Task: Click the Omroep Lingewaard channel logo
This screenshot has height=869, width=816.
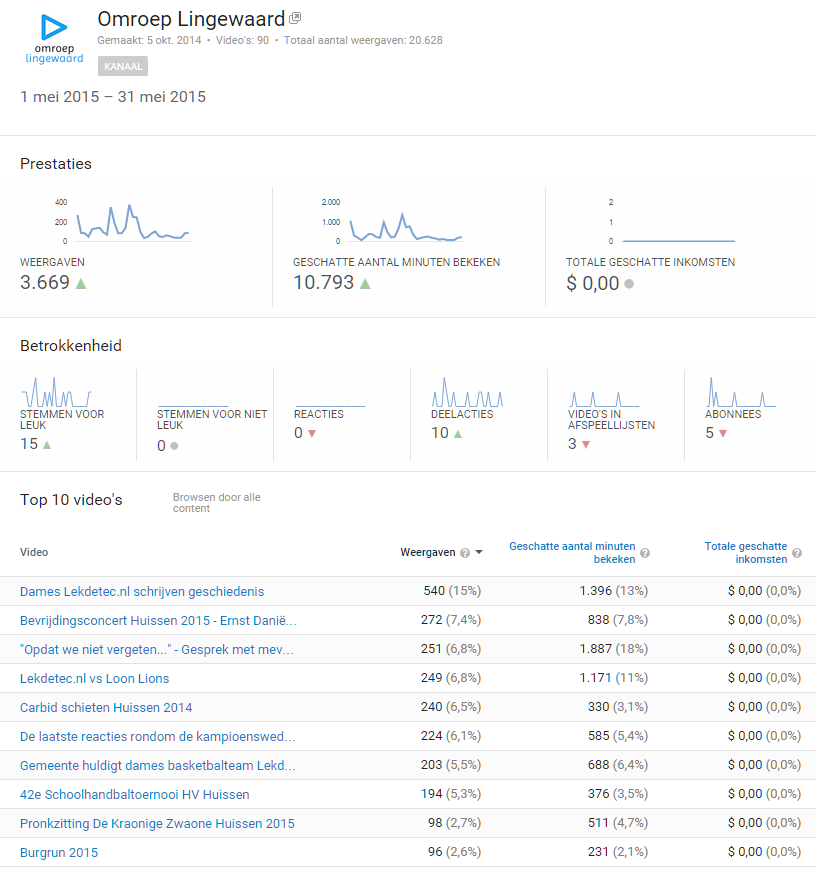Action: tap(54, 39)
